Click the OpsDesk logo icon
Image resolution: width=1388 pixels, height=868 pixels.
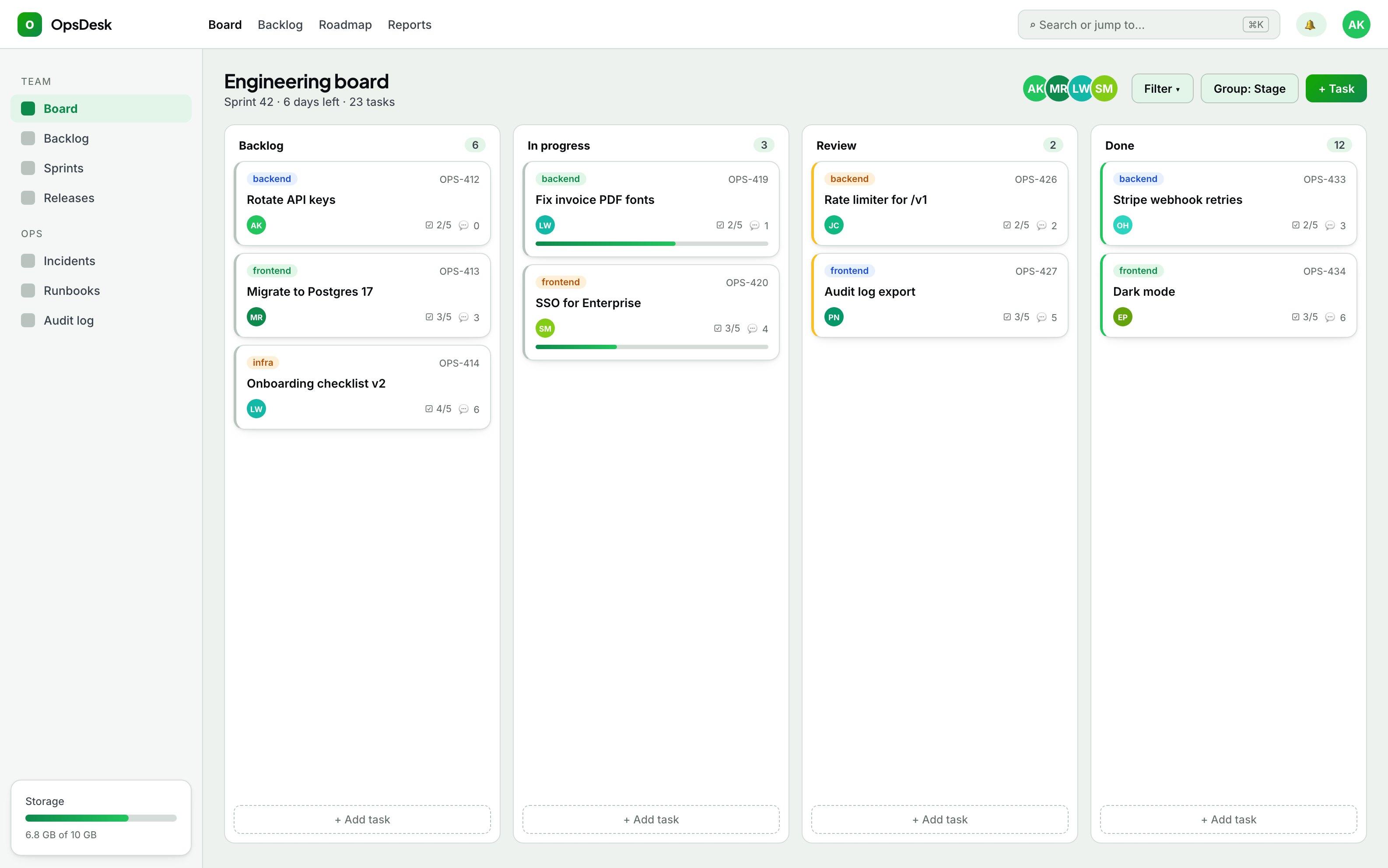(x=29, y=24)
